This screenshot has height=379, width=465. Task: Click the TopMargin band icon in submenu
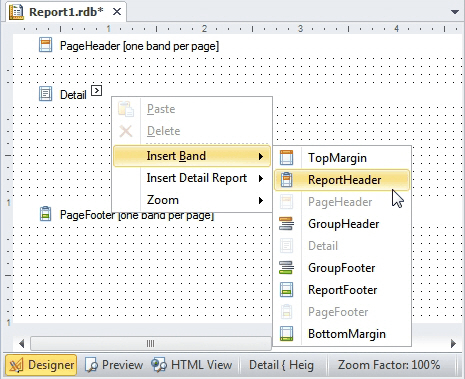287,158
